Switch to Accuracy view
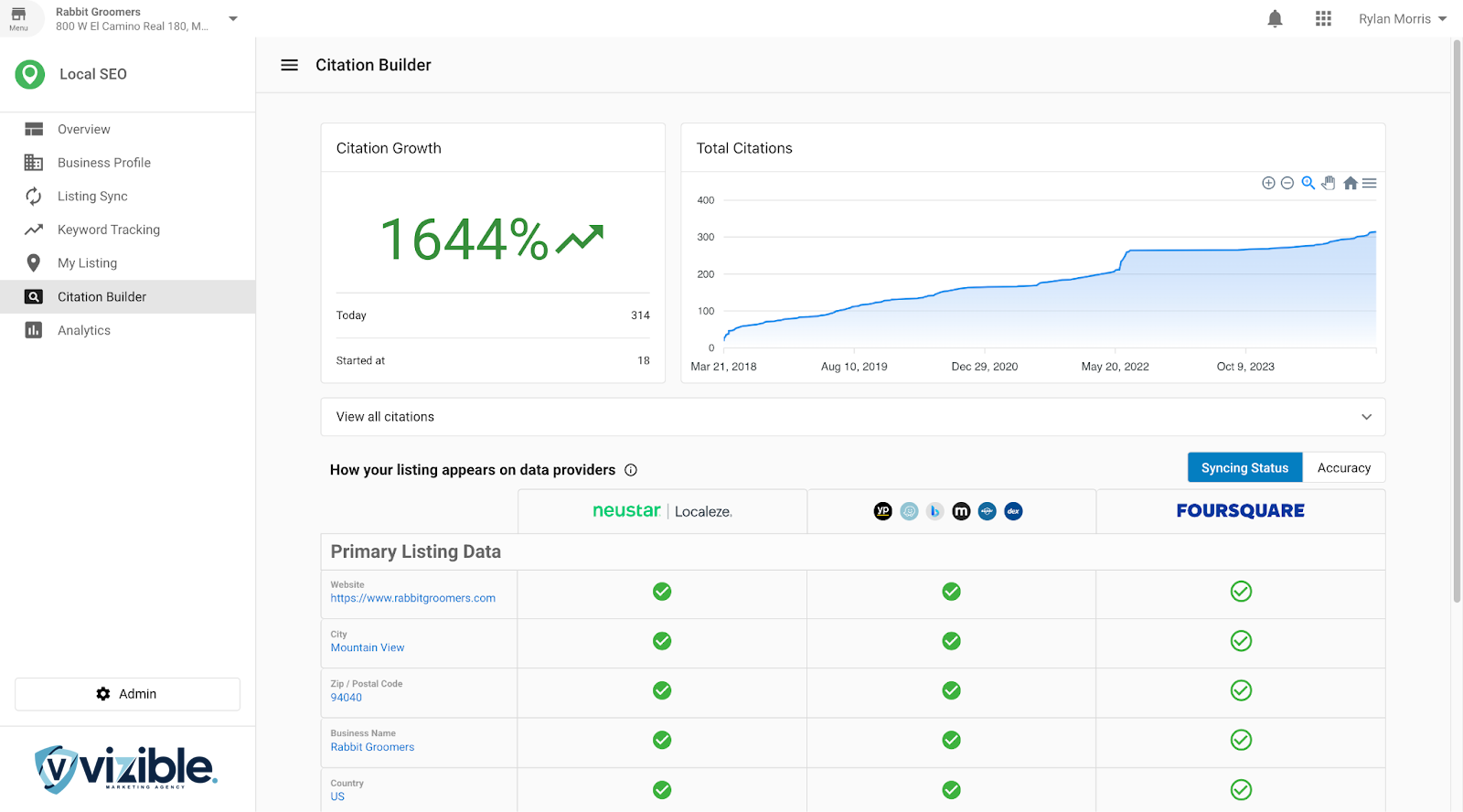 1343,467
